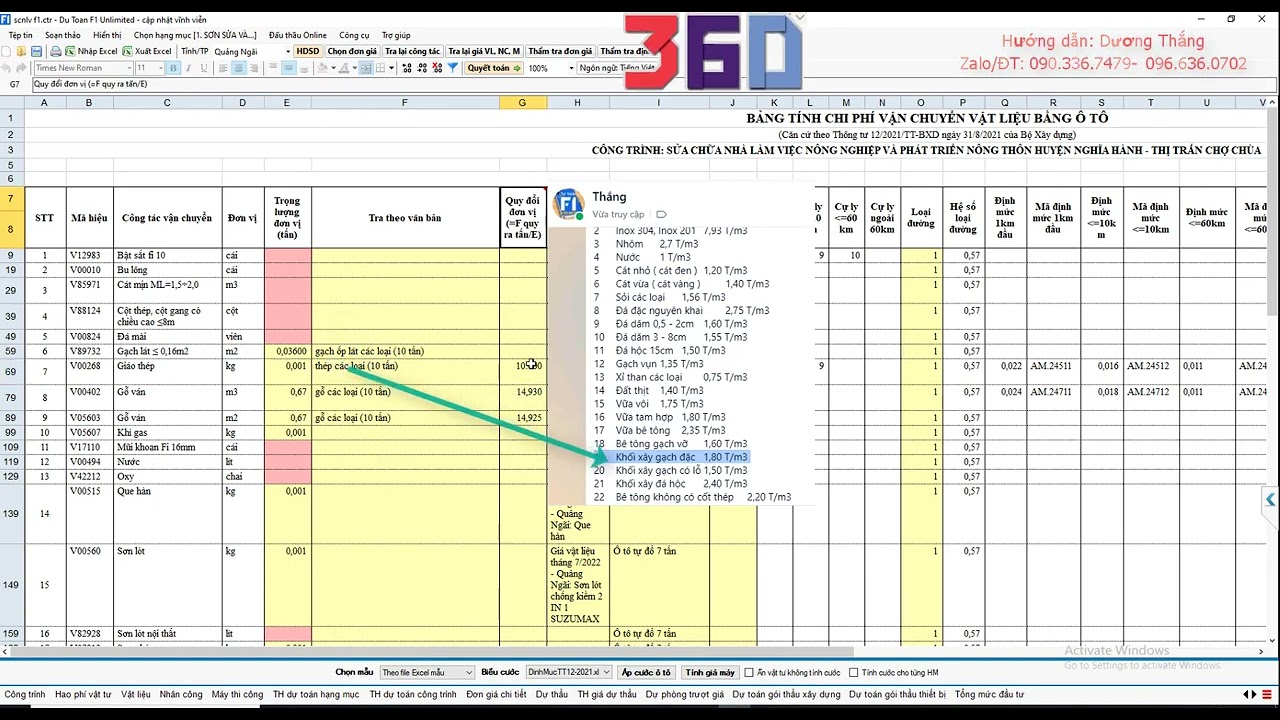The height and width of the screenshot is (720, 1280).
Task: Open the Tệp tin menu
Action: point(20,35)
